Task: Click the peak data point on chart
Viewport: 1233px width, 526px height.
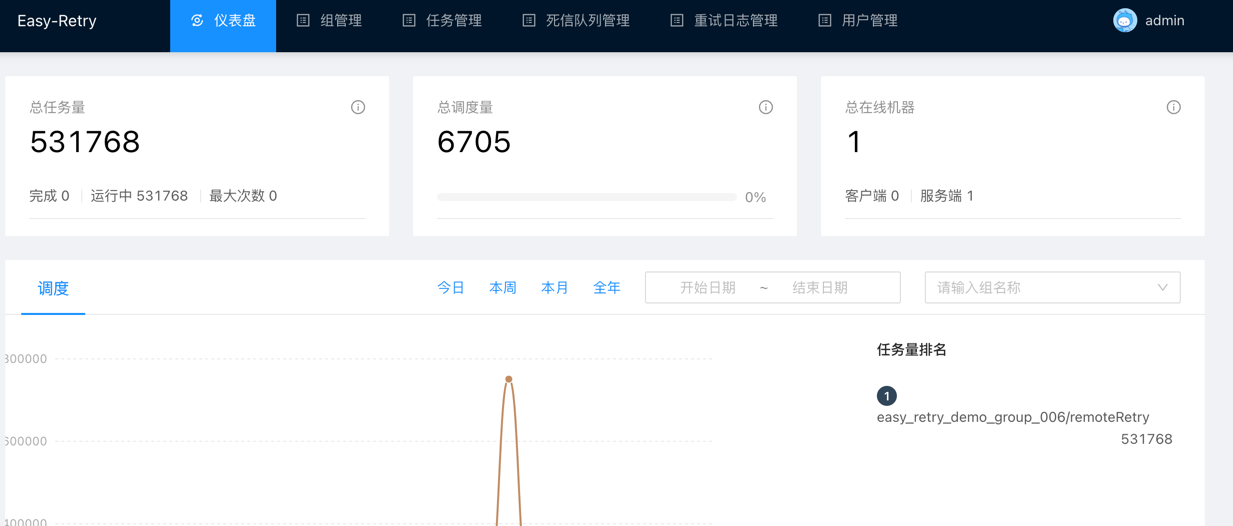Action: (x=509, y=379)
